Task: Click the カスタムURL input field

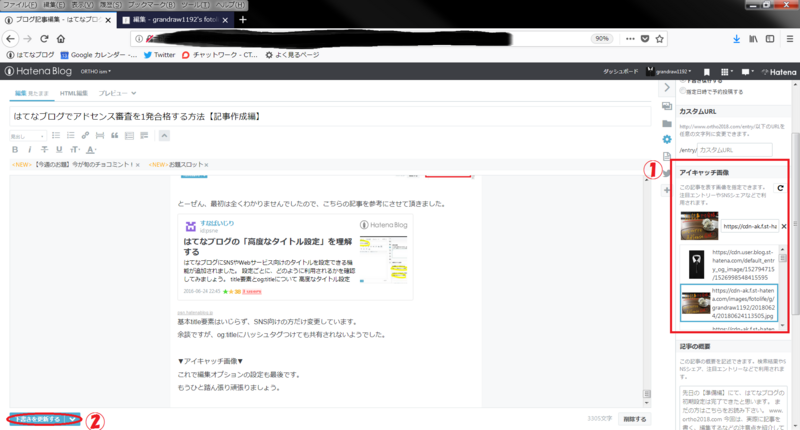Action: (735, 150)
